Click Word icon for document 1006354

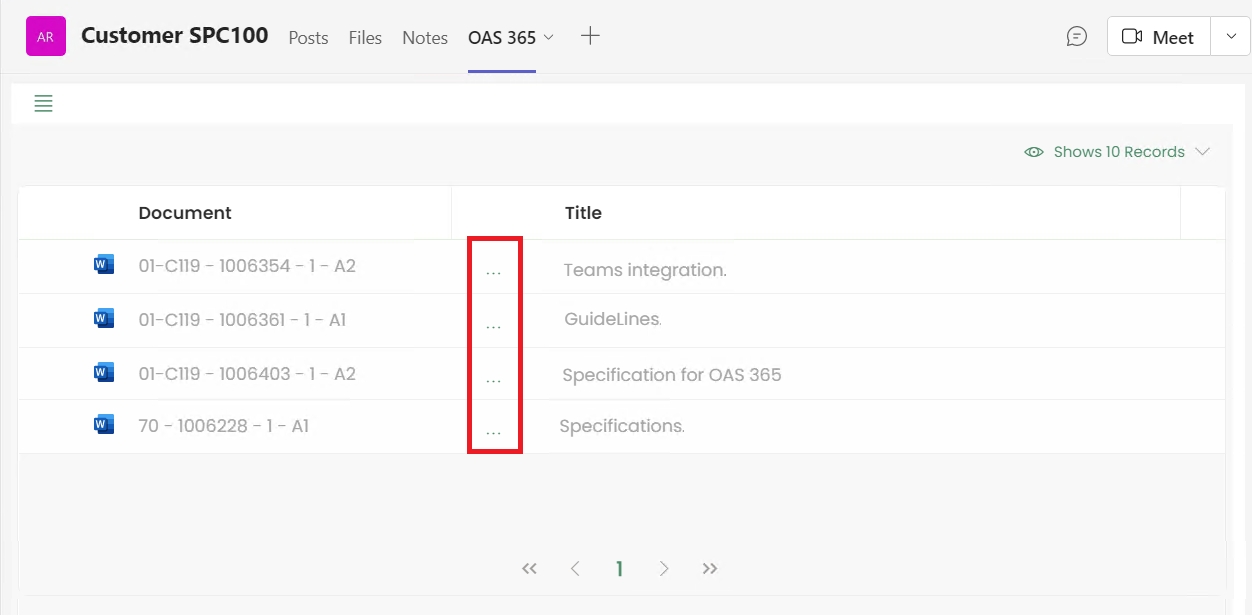pos(104,265)
